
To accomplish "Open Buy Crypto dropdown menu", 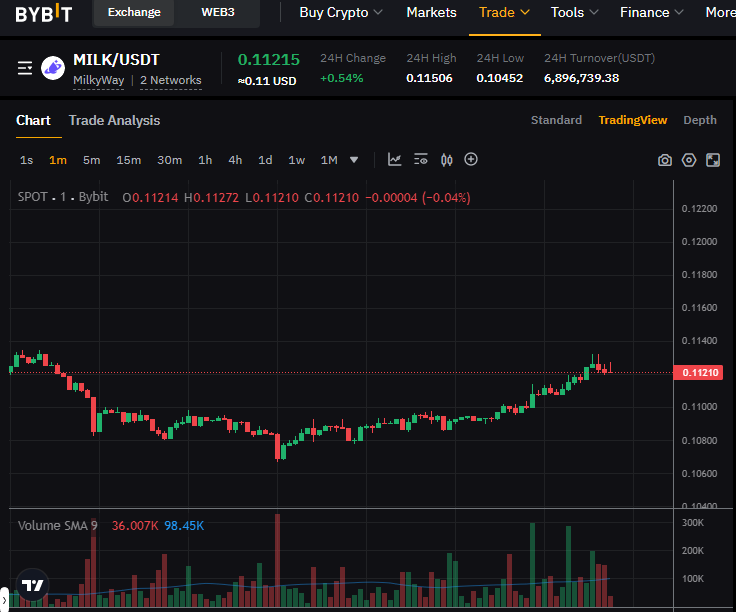I will [x=341, y=13].
